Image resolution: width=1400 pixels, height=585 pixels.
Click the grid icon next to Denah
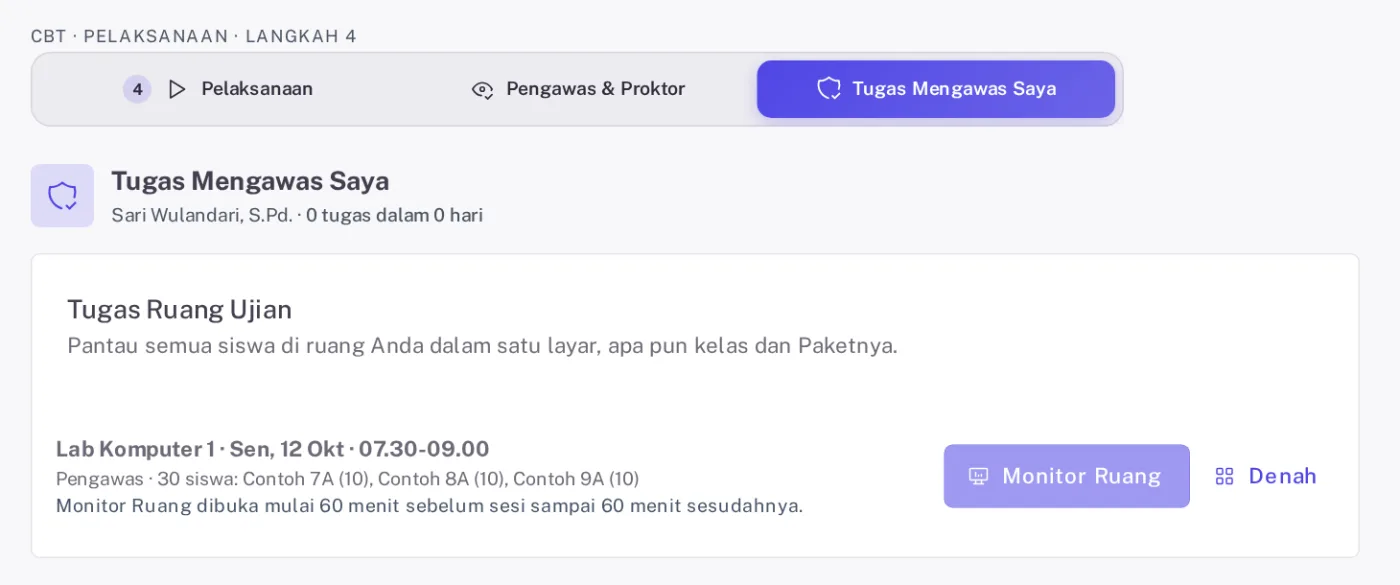pos(1224,476)
